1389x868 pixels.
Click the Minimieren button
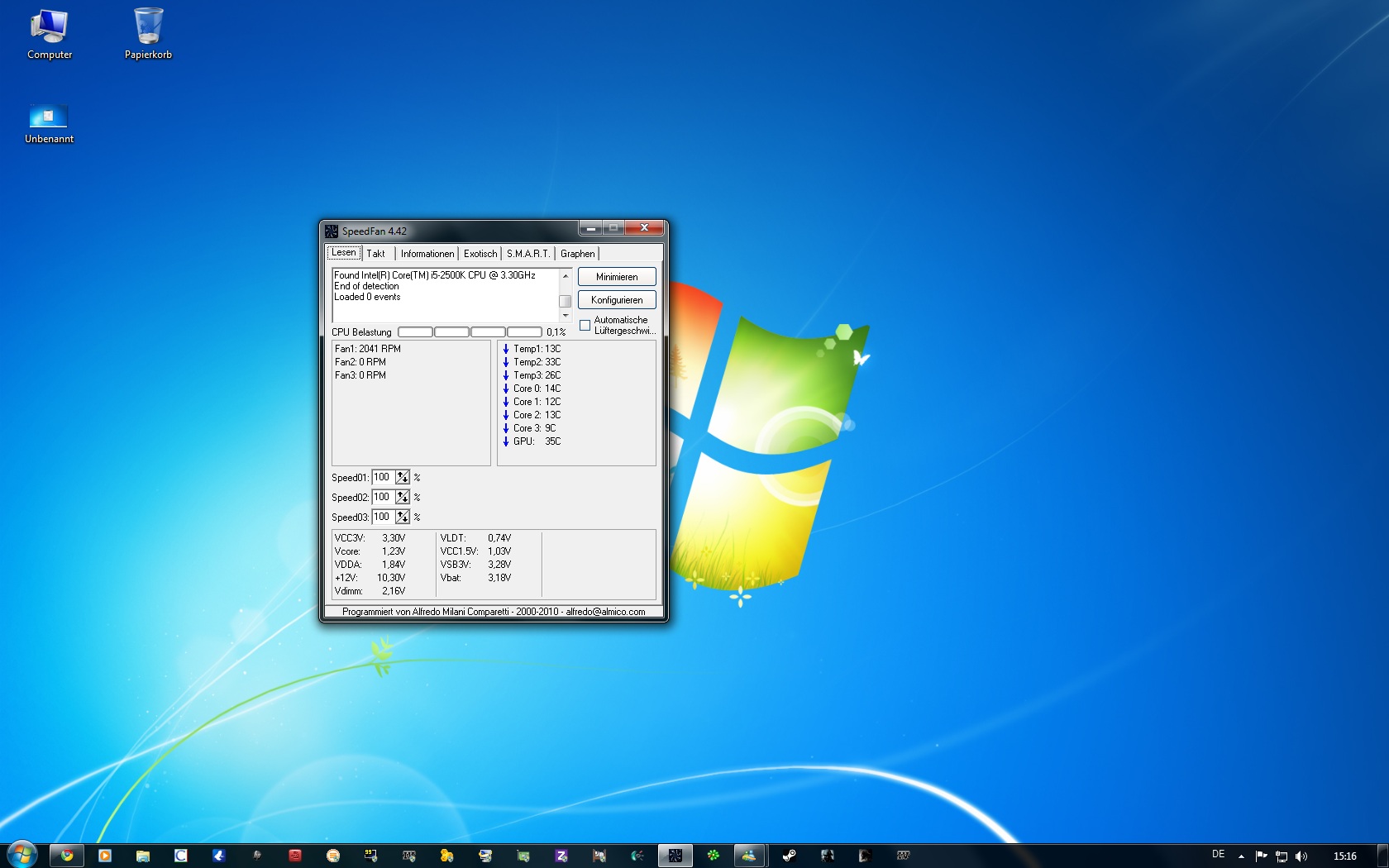pyautogui.click(x=617, y=277)
